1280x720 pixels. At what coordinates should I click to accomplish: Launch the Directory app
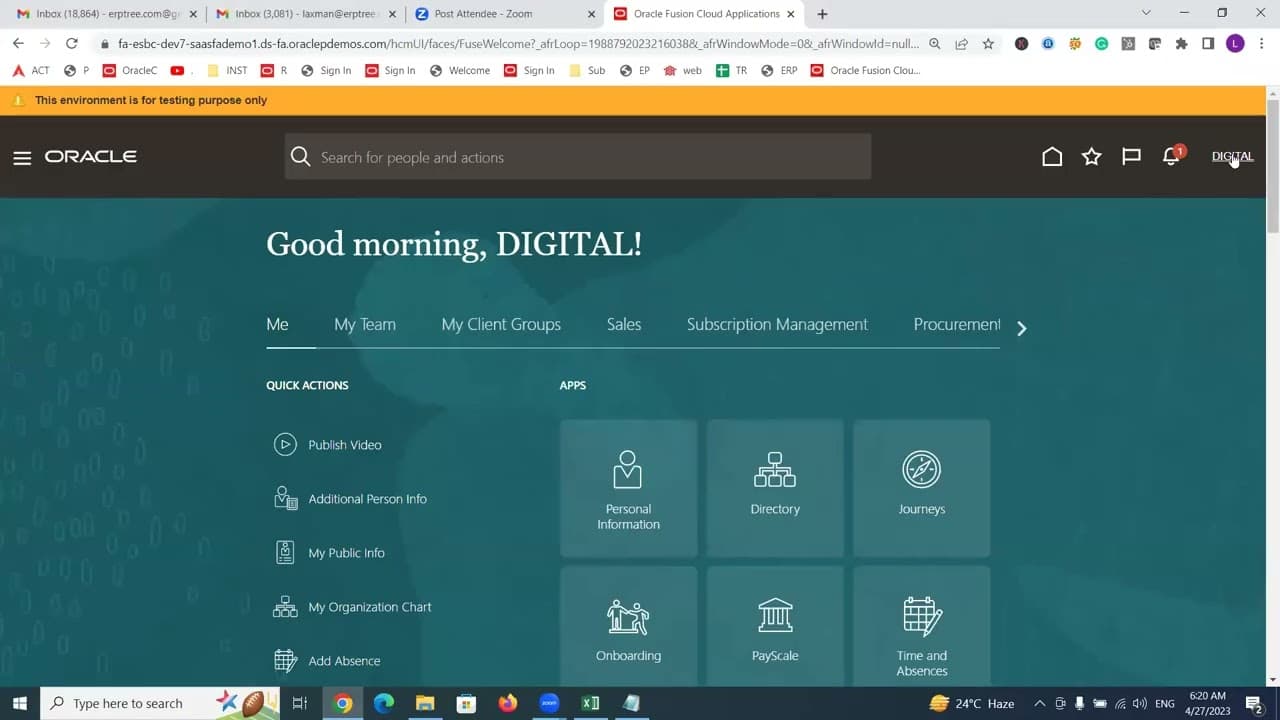775,488
